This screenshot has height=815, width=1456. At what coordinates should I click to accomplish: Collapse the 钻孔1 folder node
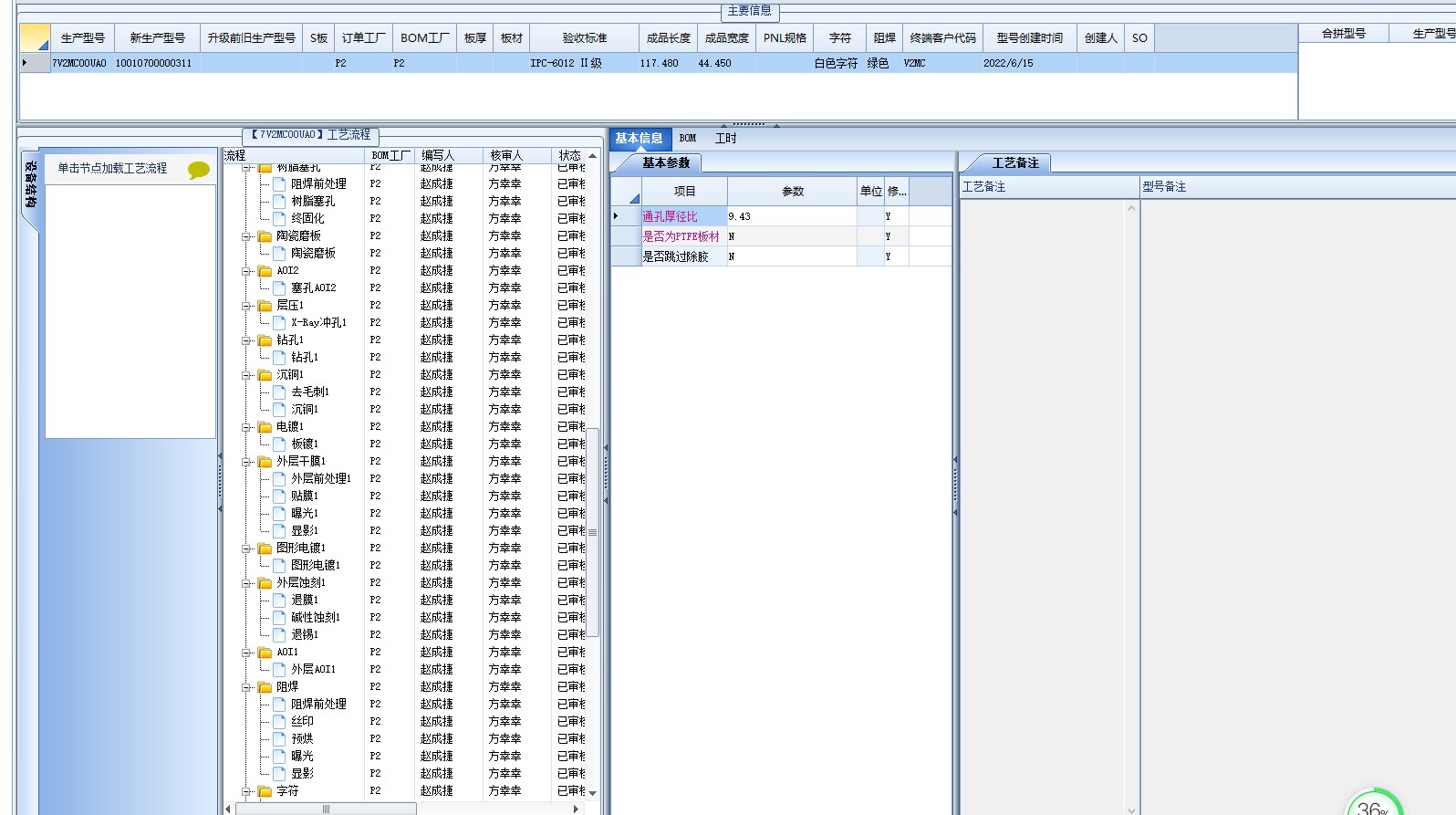tap(246, 340)
